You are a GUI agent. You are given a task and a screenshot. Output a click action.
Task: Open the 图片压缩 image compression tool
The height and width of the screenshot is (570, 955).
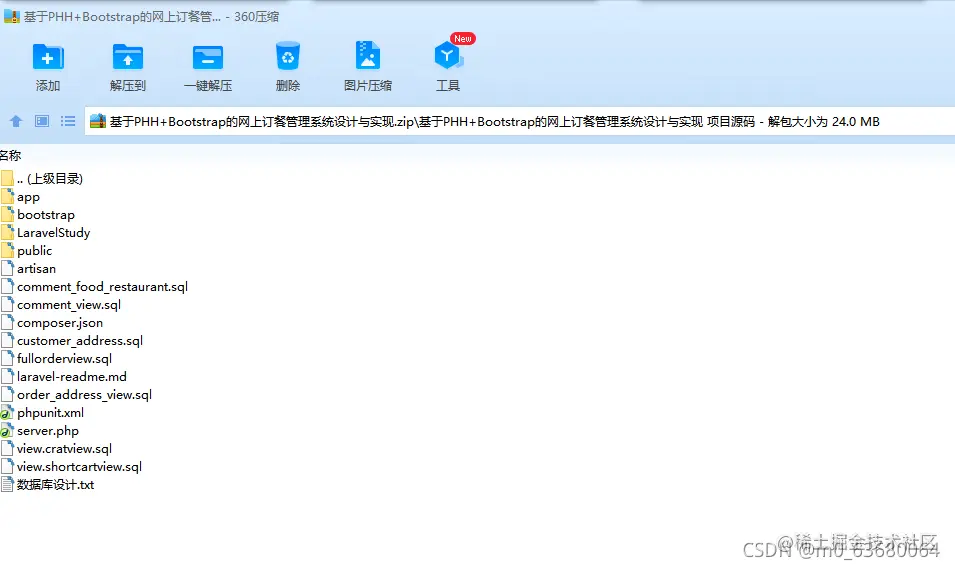[367, 57]
